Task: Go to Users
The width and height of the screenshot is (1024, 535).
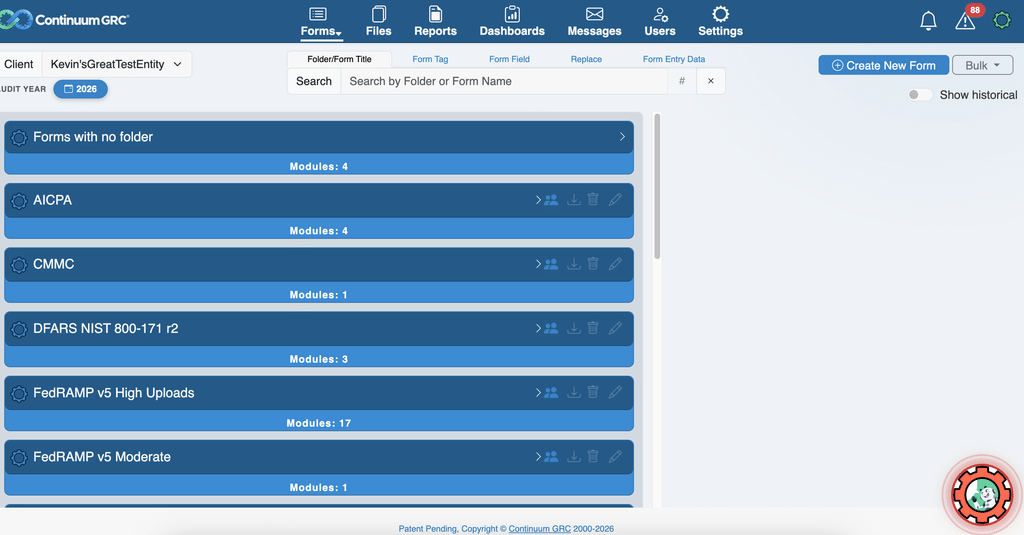Action: [x=660, y=22]
